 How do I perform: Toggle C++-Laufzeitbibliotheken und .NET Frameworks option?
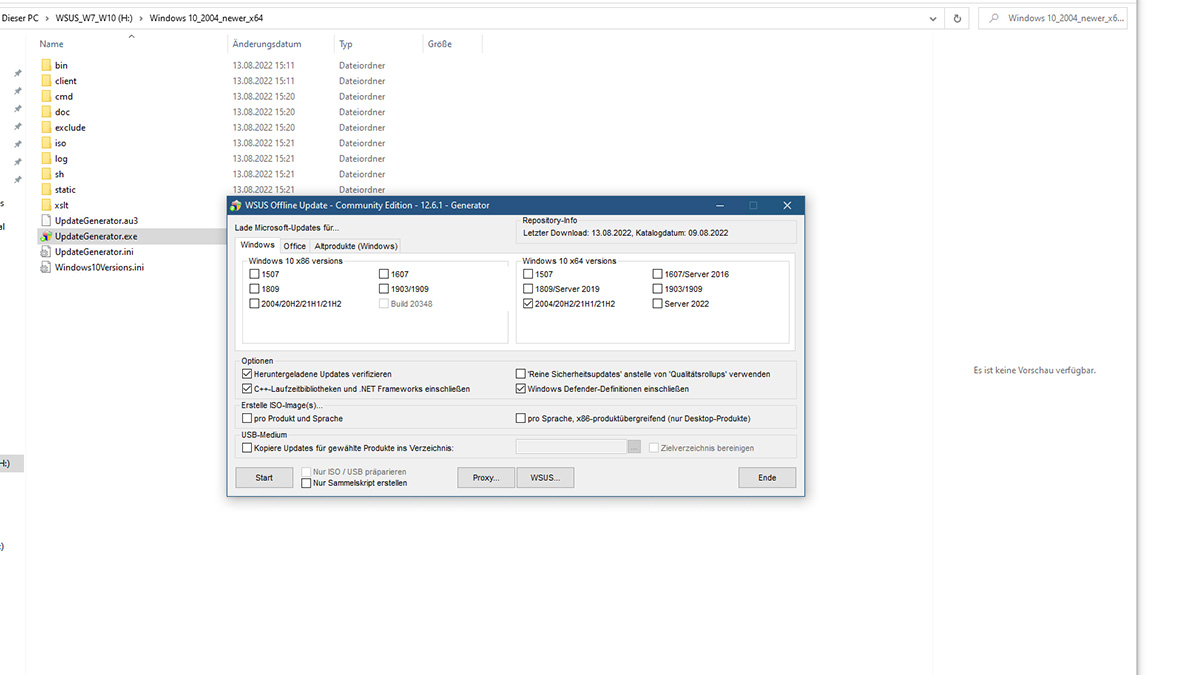pos(247,389)
